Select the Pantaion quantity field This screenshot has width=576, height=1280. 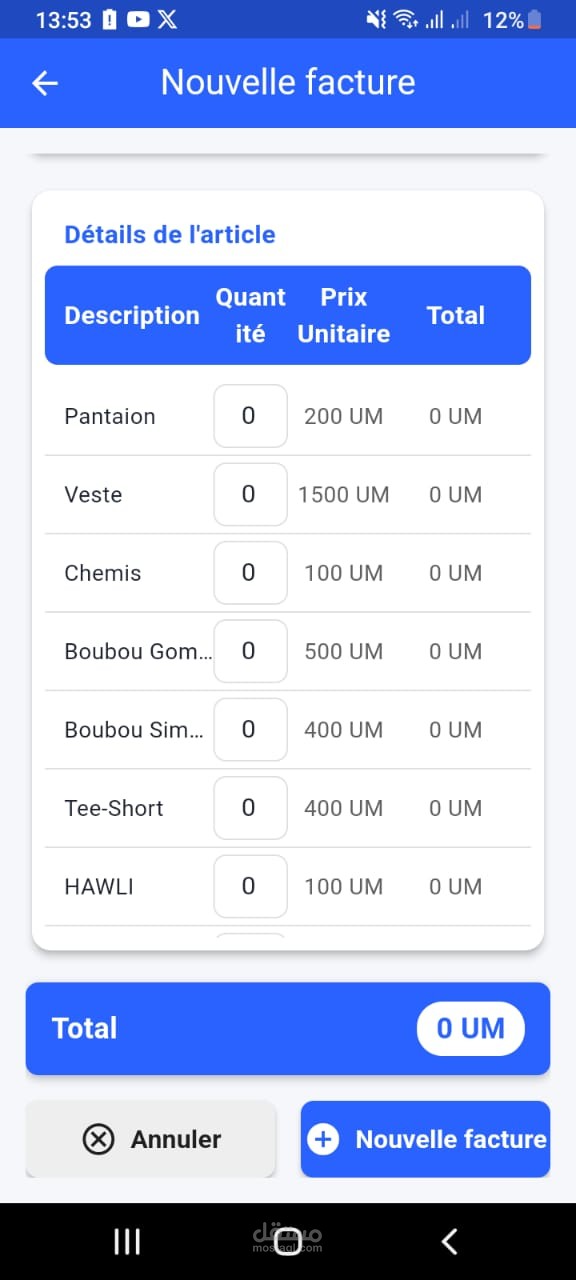click(x=250, y=416)
